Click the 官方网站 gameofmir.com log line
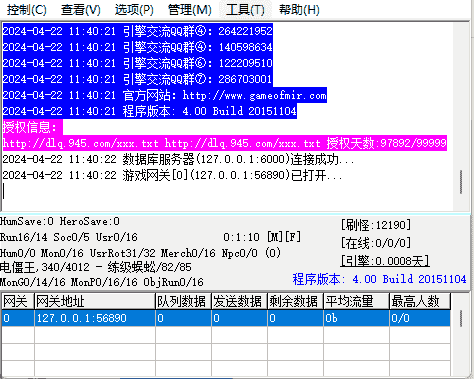This screenshot has width=474, height=379. coord(165,95)
